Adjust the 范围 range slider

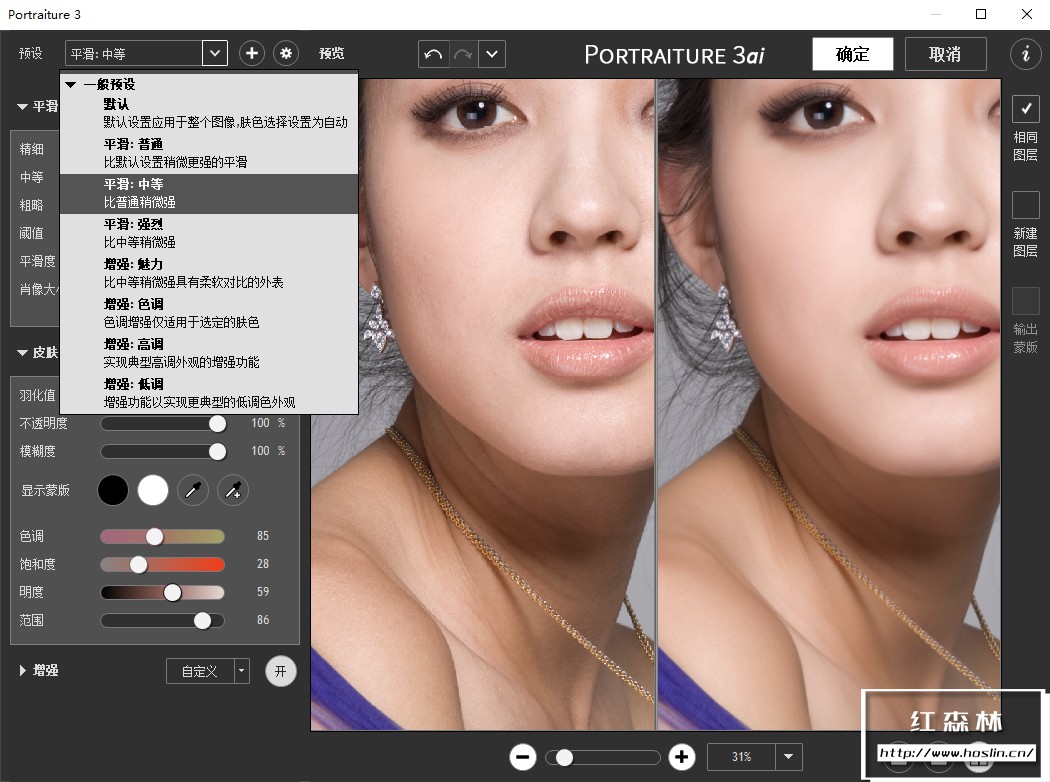click(x=202, y=621)
